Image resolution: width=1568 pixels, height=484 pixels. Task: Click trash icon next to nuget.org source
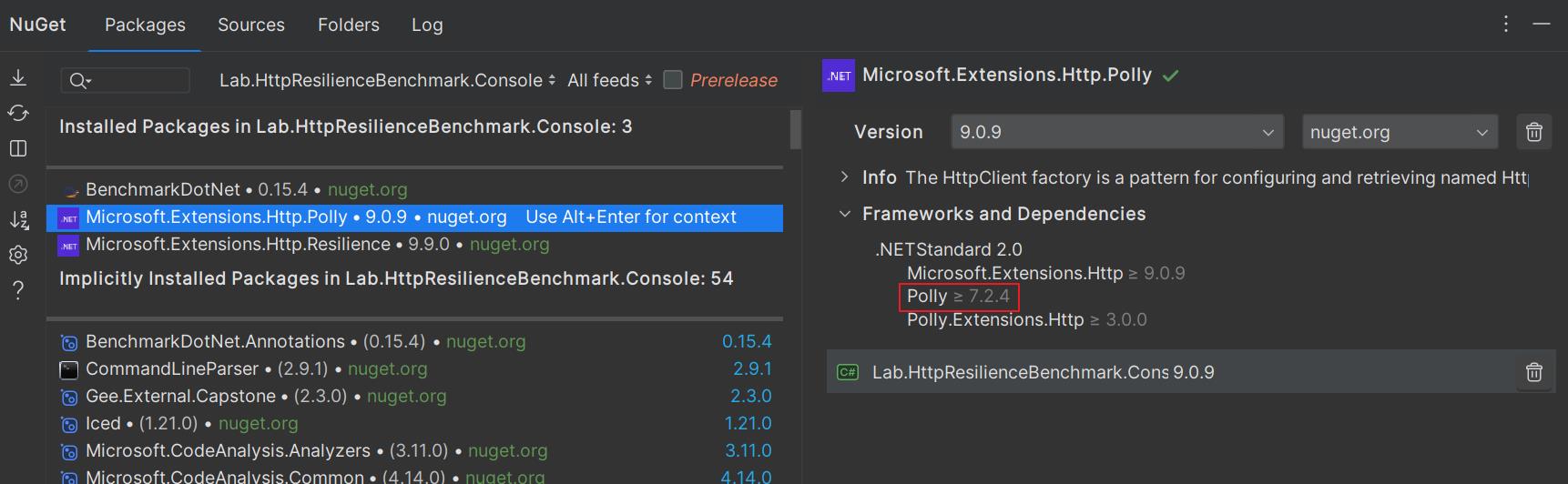pos(1534,132)
